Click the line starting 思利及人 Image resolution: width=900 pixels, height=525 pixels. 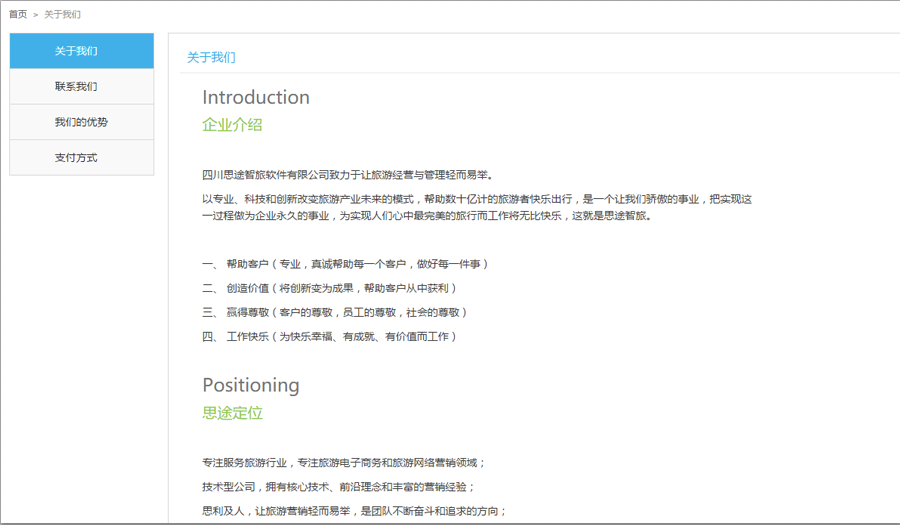pyautogui.click(x=354, y=511)
